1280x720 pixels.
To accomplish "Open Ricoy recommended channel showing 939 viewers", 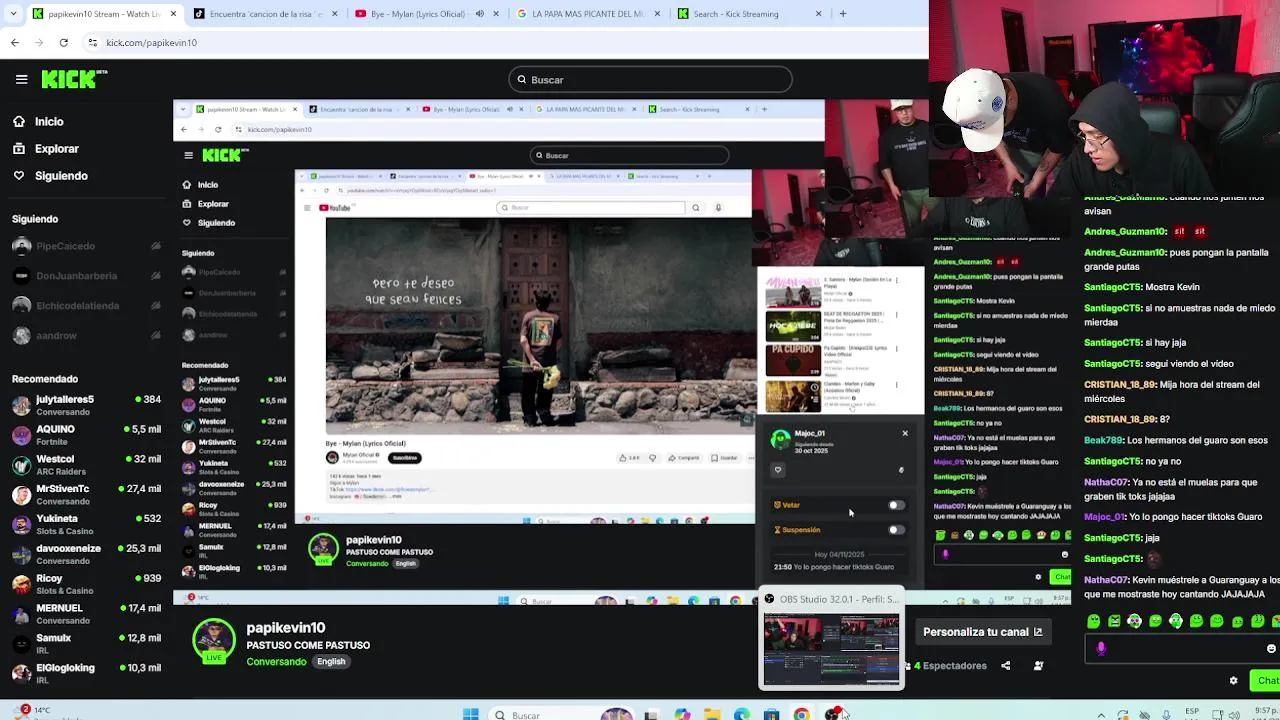I will (85, 584).
